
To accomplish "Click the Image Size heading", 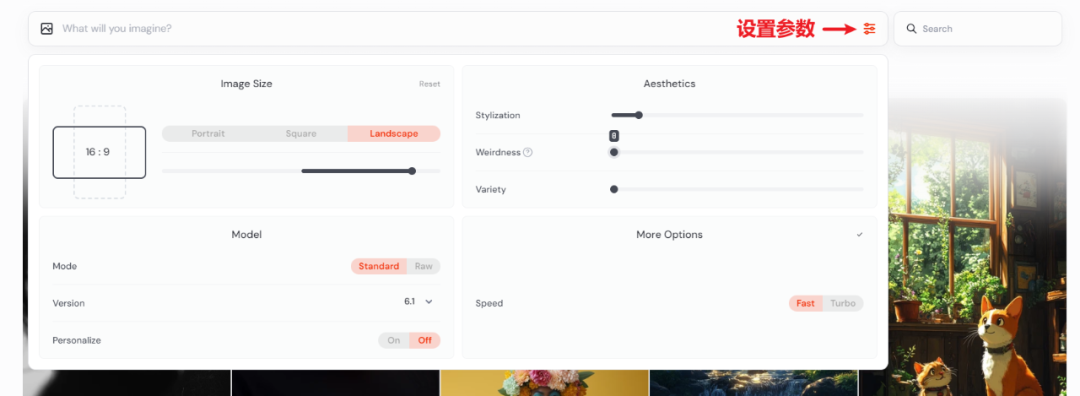I will [246, 83].
